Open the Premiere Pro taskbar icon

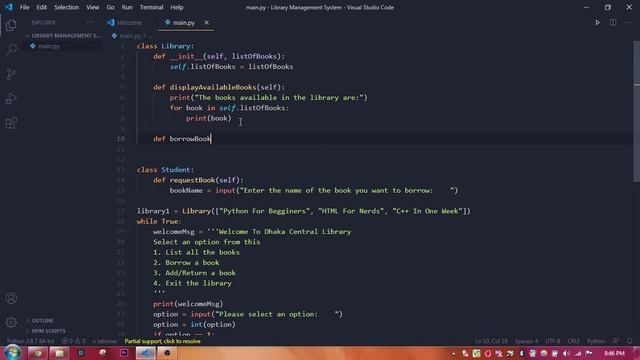124,353
